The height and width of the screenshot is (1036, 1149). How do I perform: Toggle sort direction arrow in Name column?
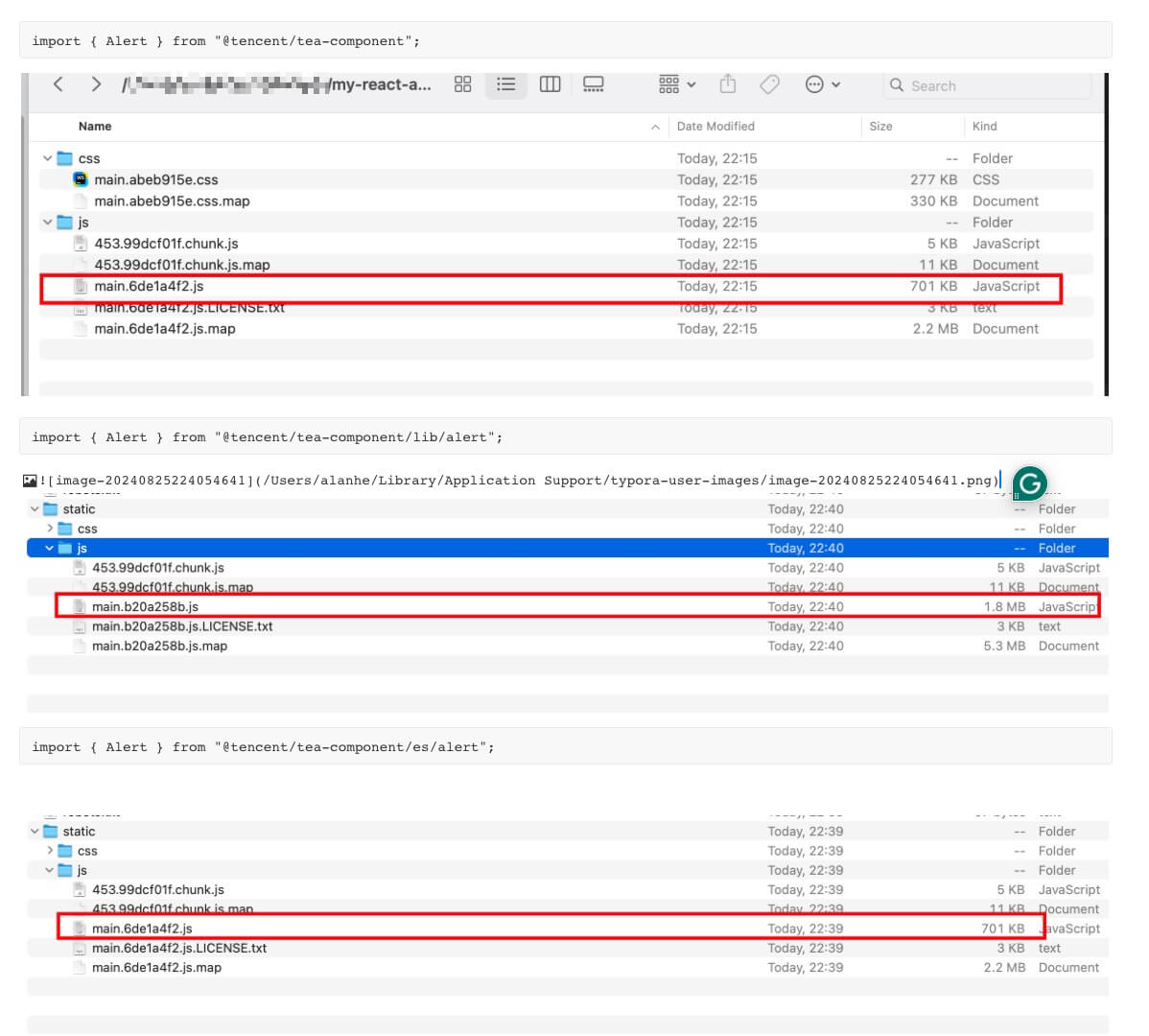coord(655,127)
